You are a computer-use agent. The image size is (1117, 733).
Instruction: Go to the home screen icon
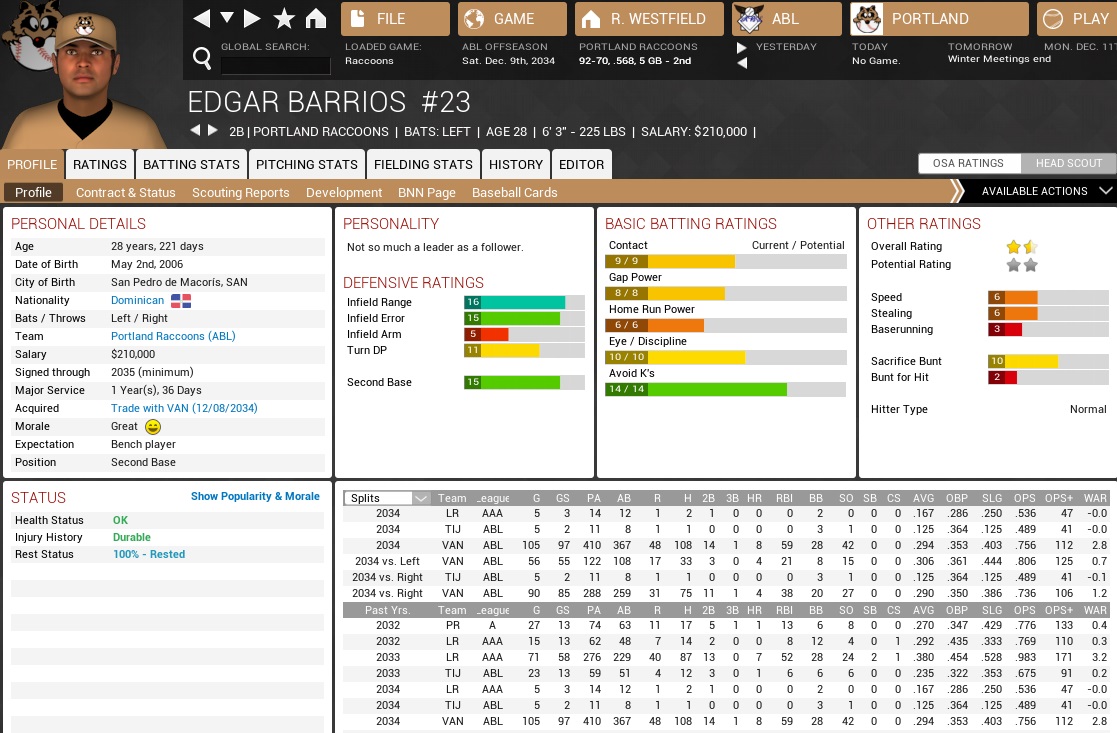click(x=316, y=19)
